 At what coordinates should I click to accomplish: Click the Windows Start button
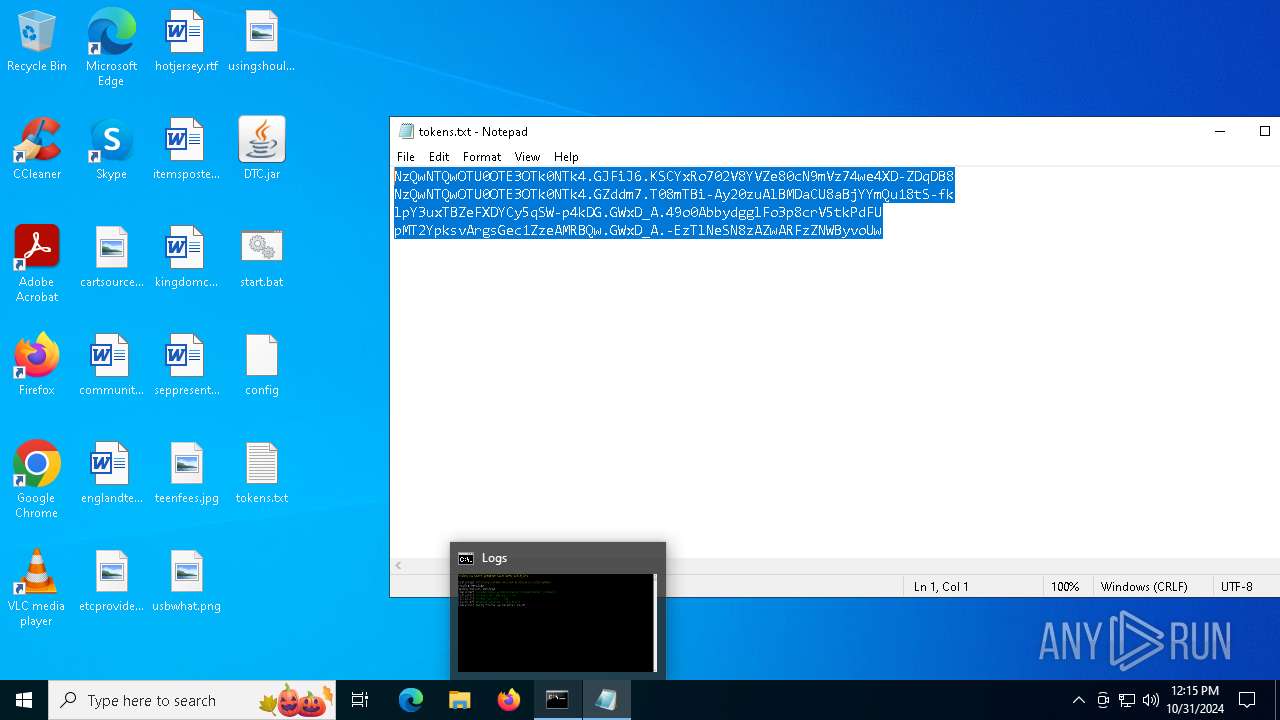(x=24, y=700)
